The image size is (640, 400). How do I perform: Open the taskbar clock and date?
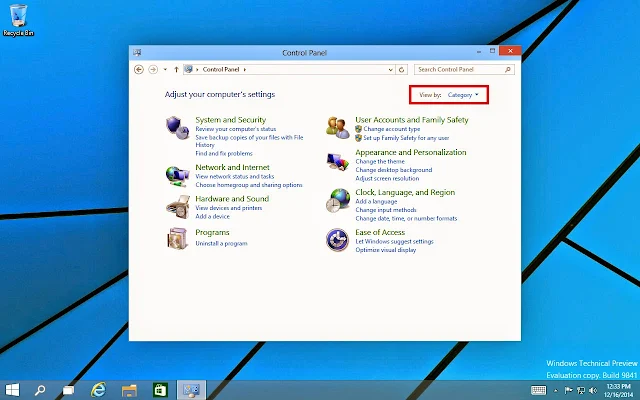click(x=619, y=391)
